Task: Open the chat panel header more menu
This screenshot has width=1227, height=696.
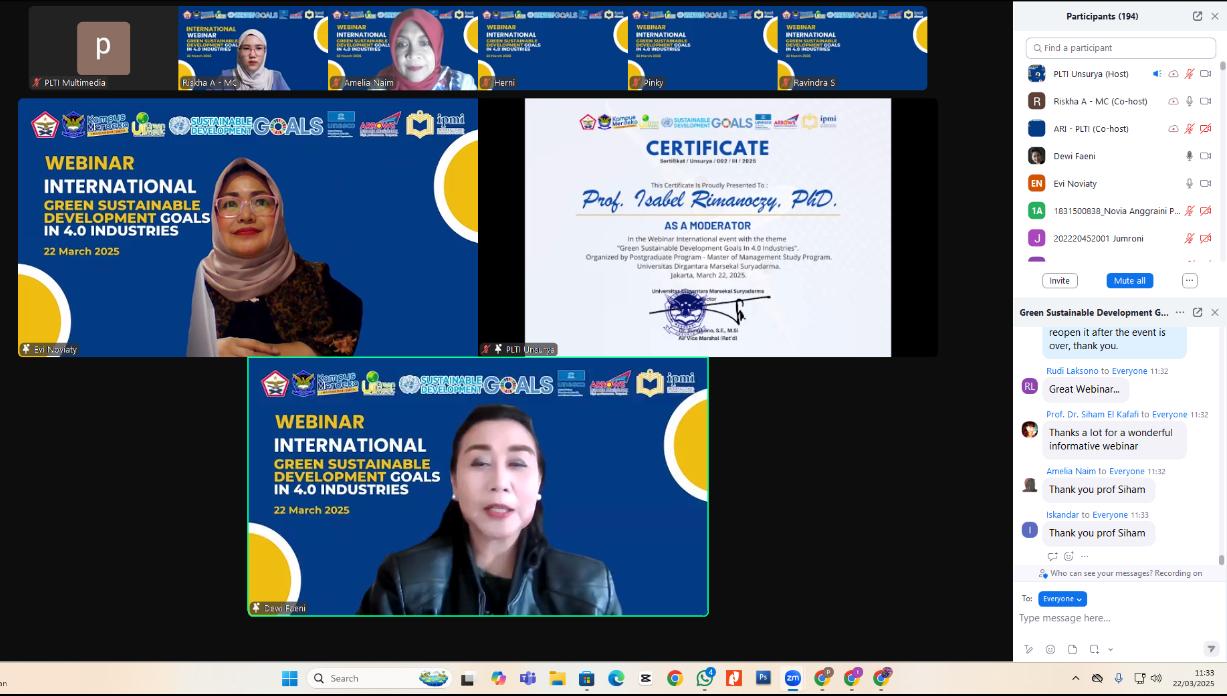Action: coord(1180,312)
